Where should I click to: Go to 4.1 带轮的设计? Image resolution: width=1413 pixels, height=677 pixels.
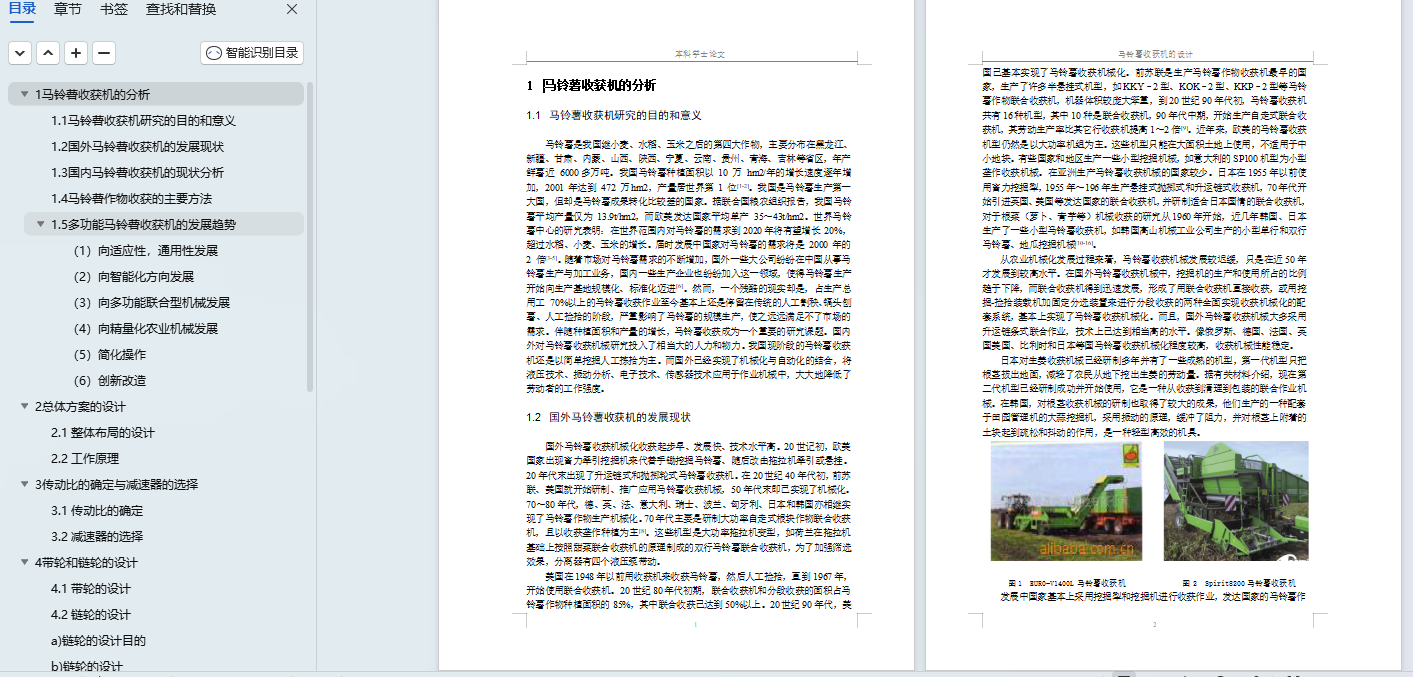[x=91, y=589]
